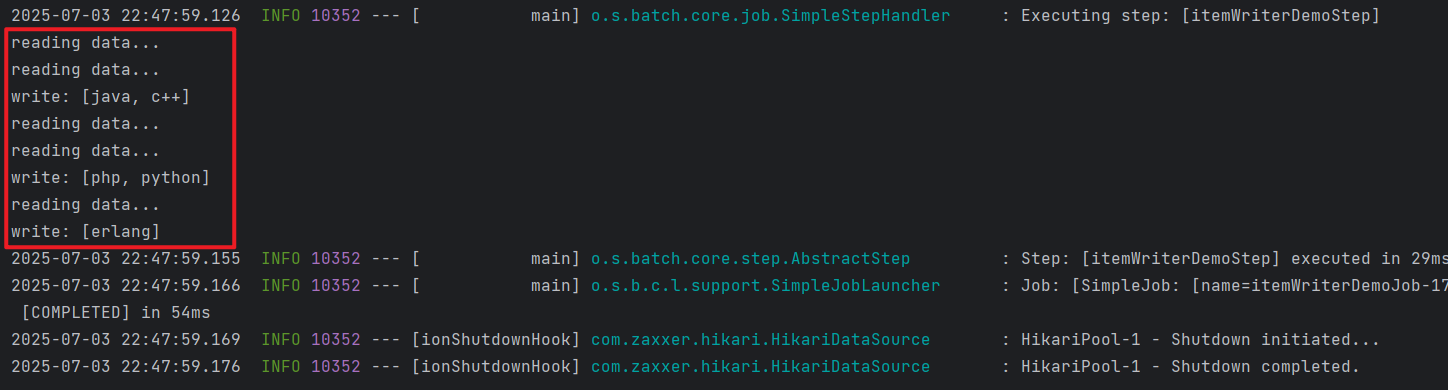Click the o.s.b.c.l.support.SimpleJobLauncher logger name
1448x390 pixels.
click(765, 285)
